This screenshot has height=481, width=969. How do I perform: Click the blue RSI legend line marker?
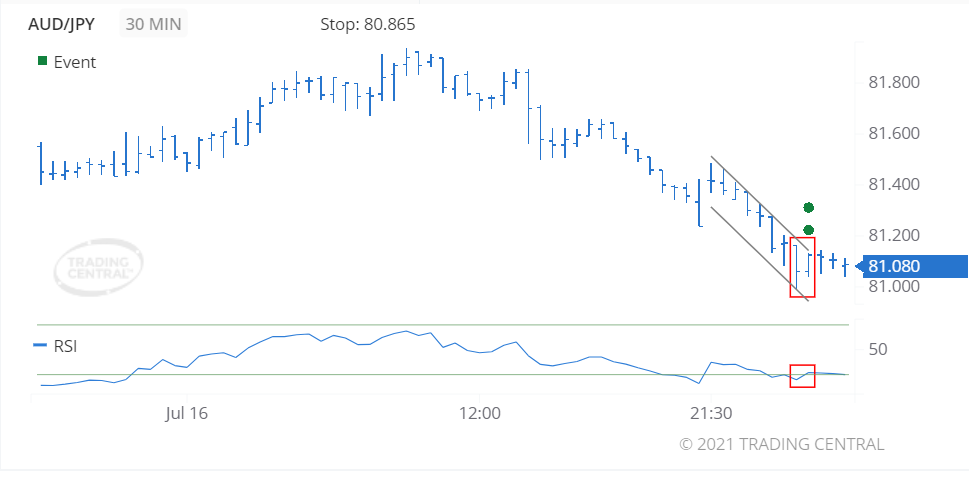pos(40,345)
